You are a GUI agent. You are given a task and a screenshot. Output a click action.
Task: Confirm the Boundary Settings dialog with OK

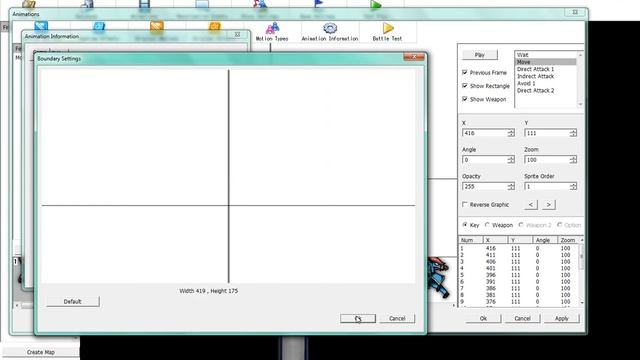[358, 318]
